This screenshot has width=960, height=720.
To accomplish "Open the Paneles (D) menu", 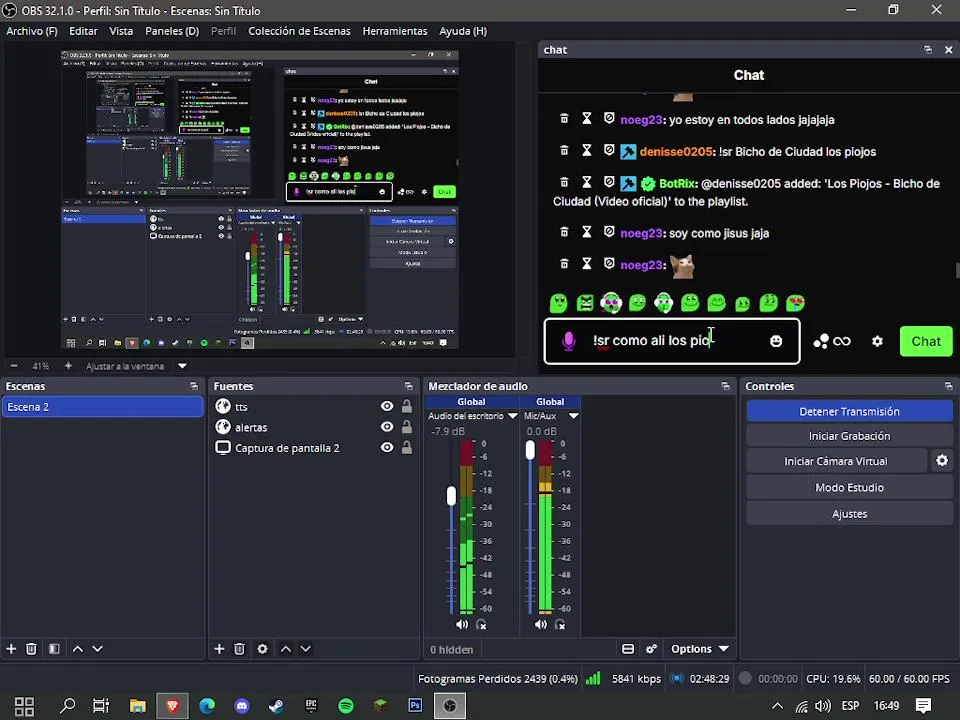I will click(172, 31).
